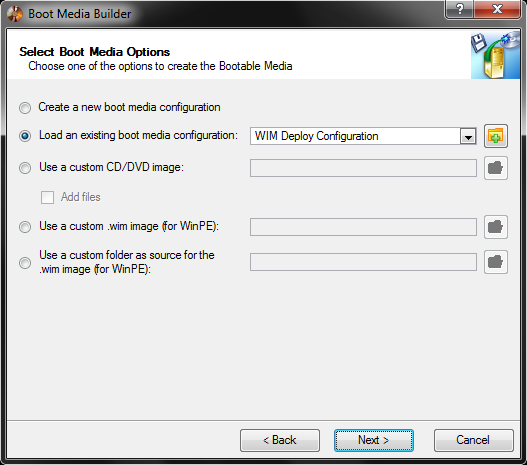Screen dimensions: 527x465
Task: Open the WIM Deploy Configuration dropdown arrow
Action: click(x=468, y=136)
